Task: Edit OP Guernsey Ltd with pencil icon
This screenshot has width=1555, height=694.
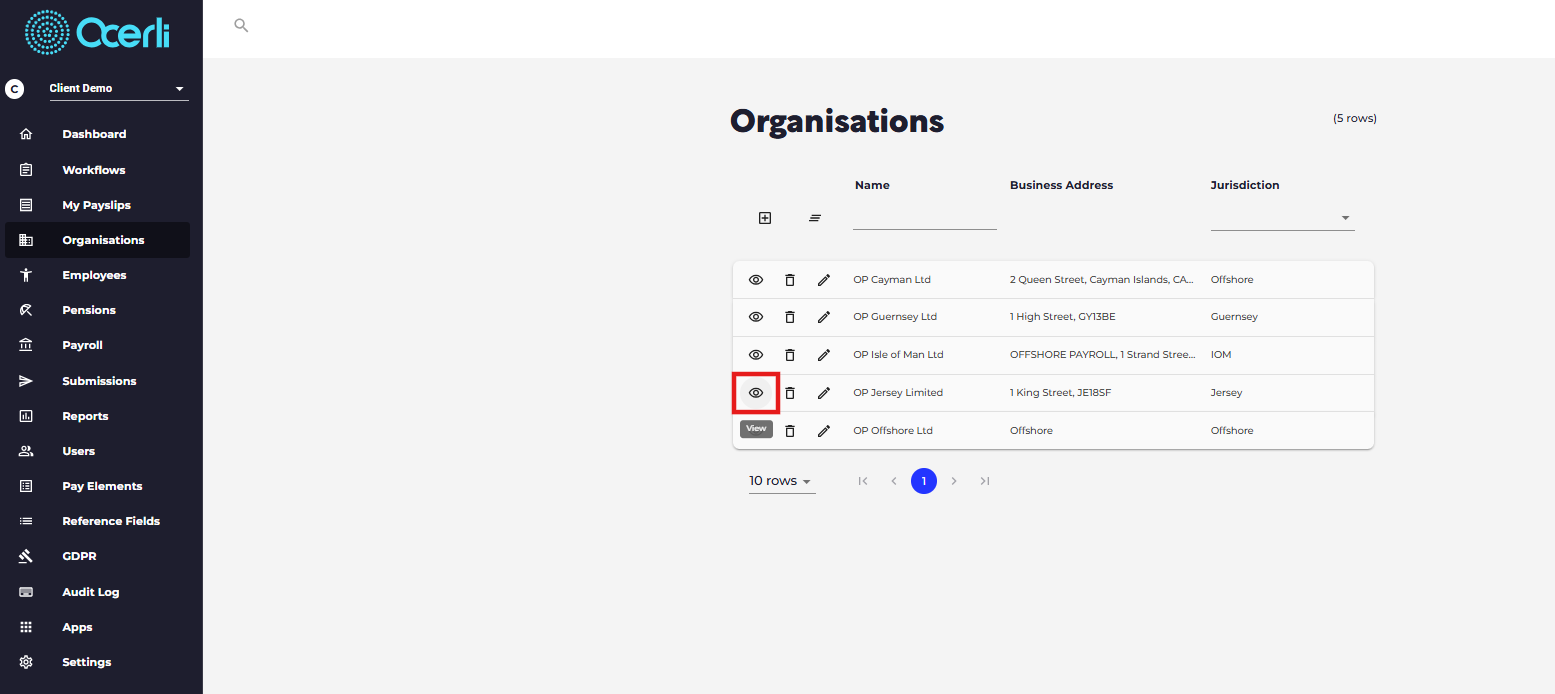Action: (x=824, y=317)
